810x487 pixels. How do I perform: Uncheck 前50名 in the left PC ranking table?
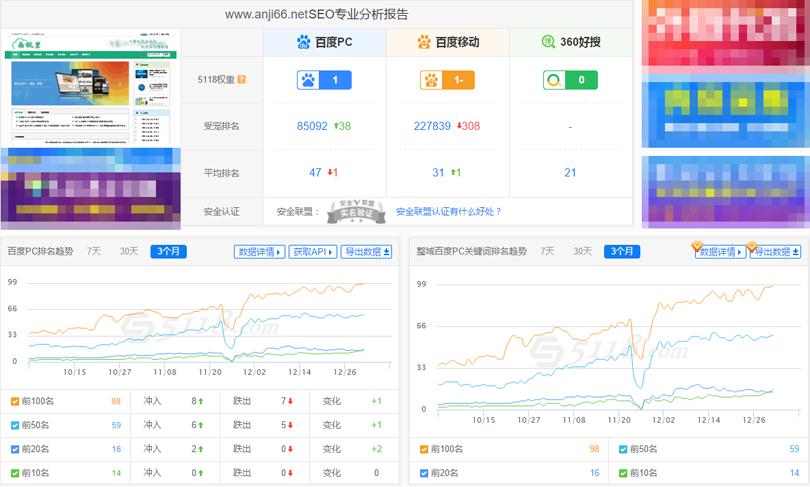click(x=15, y=425)
